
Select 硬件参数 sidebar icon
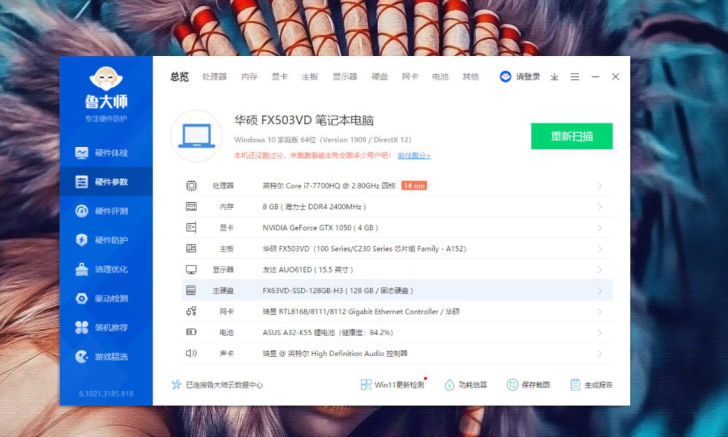click(82, 182)
